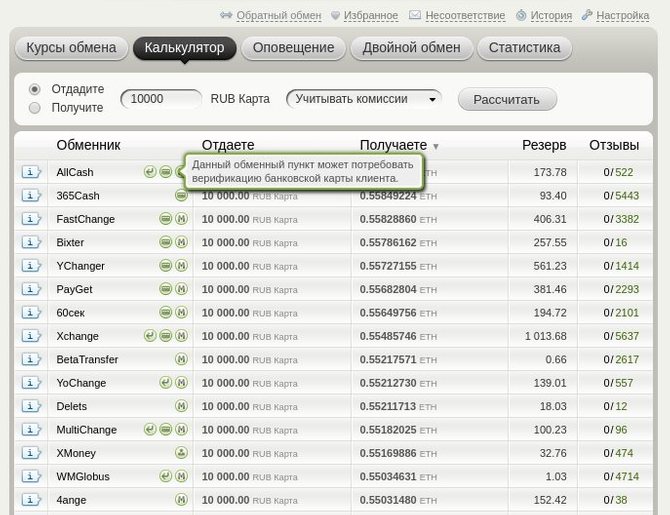Click the person badge on XMoney row
The width and height of the screenshot is (670, 515).
[x=182, y=453]
